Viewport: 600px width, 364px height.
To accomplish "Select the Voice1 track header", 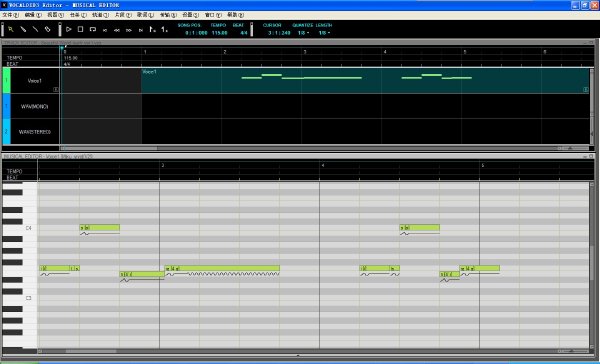I will [x=34, y=81].
